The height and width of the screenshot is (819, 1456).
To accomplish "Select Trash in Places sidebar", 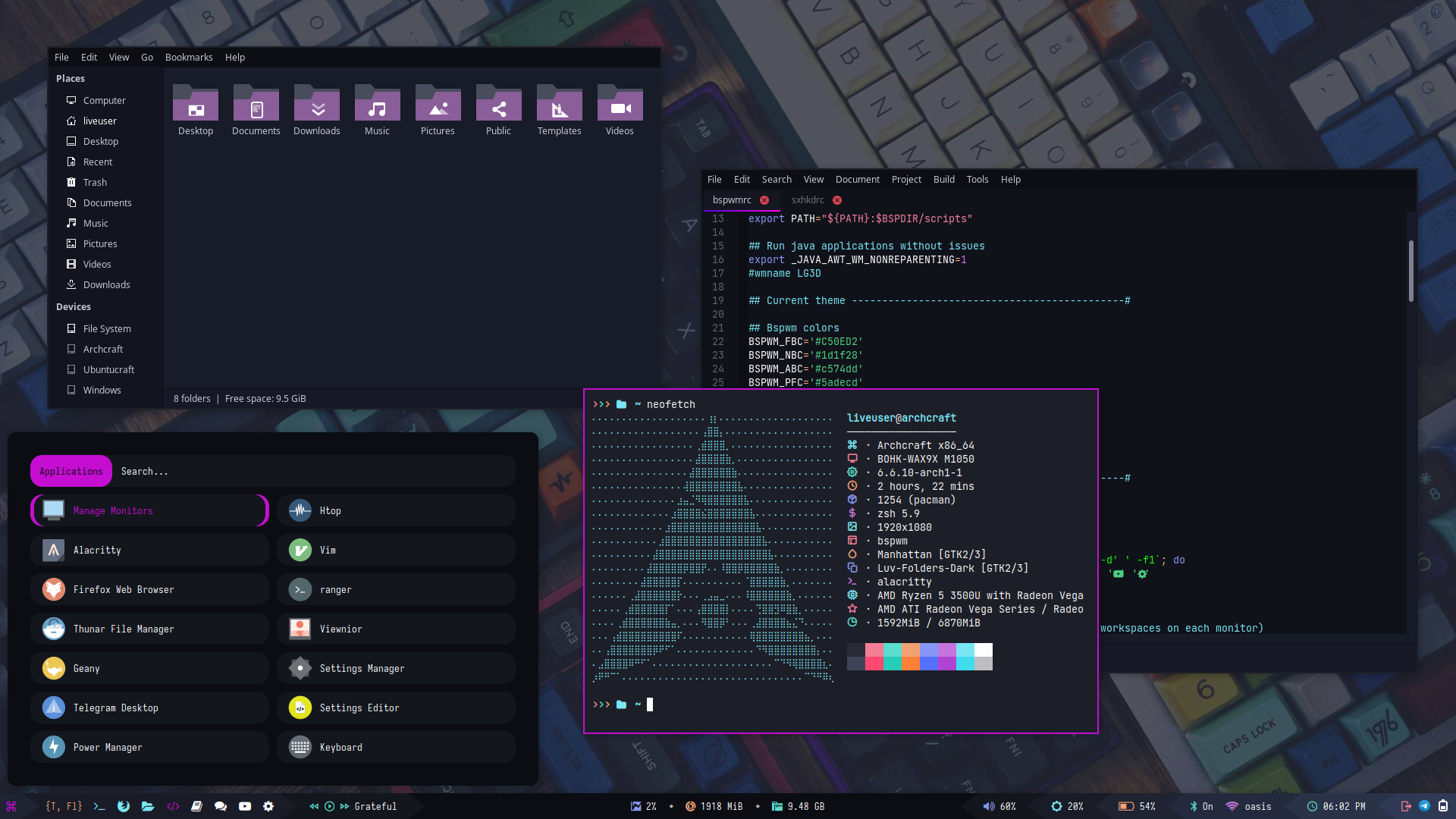I will (95, 182).
